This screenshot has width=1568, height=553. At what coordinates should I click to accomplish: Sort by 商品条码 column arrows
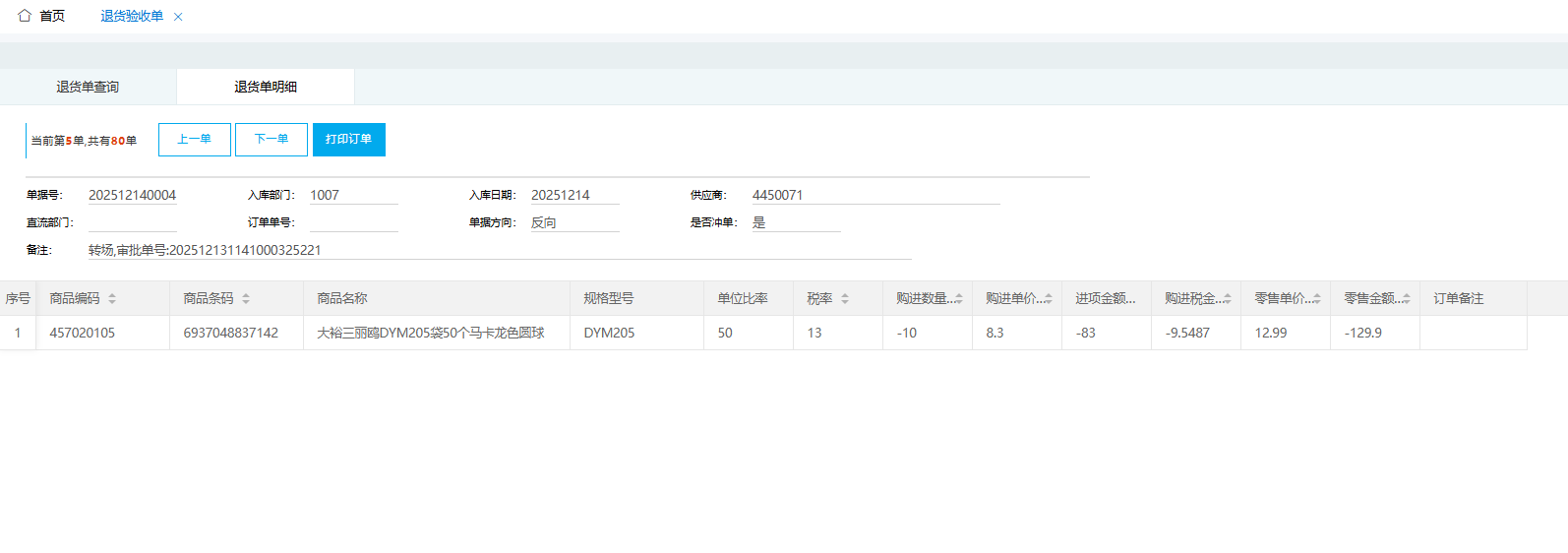(246, 299)
